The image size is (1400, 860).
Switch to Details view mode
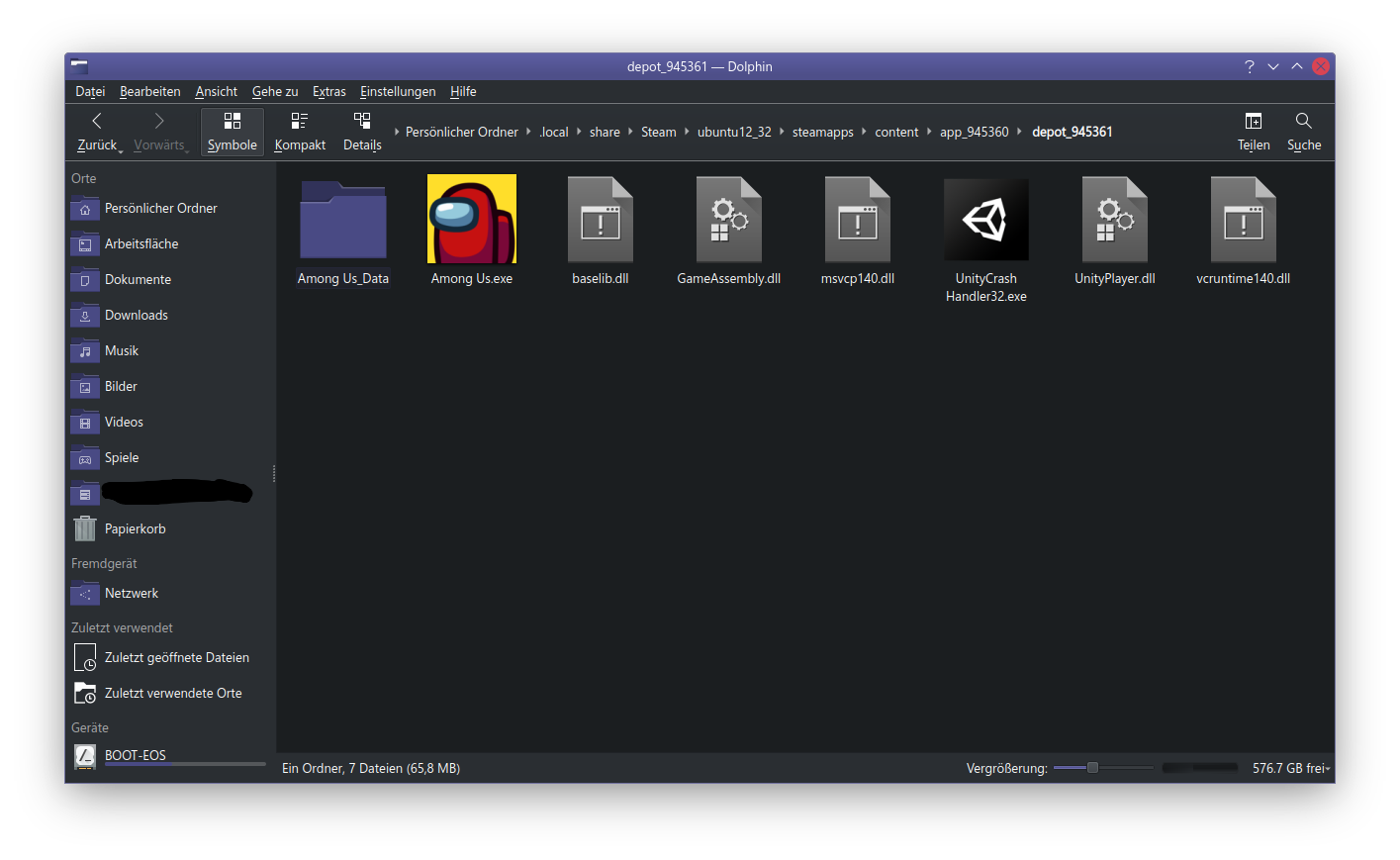click(x=362, y=132)
